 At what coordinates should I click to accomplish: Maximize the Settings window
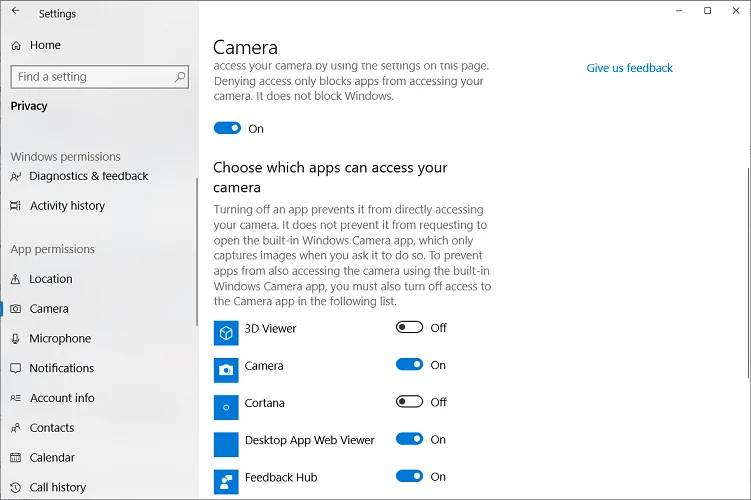tap(707, 11)
